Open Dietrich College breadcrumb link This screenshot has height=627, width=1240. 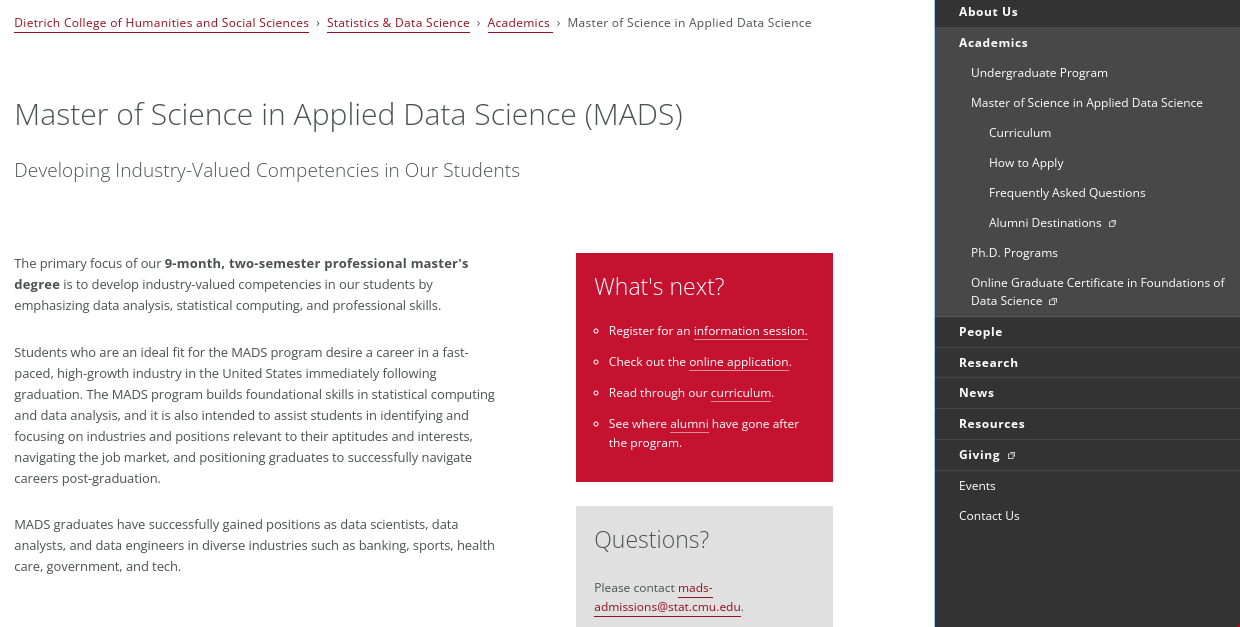coord(161,23)
